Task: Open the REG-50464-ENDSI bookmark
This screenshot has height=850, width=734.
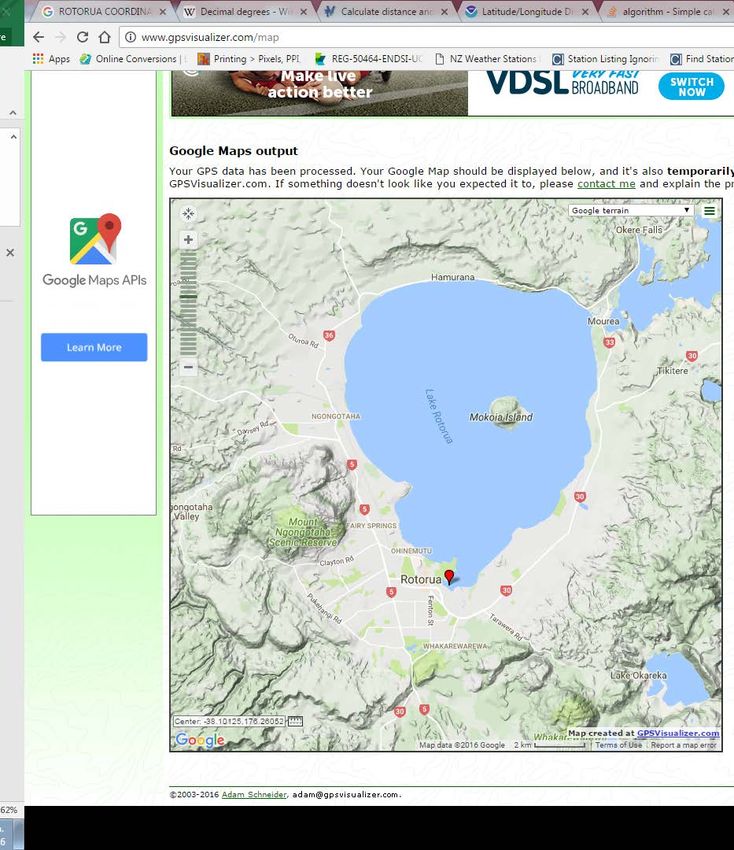Action: (x=368, y=59)
